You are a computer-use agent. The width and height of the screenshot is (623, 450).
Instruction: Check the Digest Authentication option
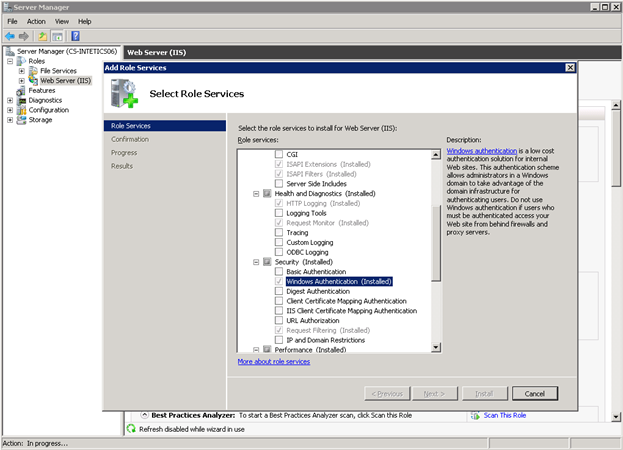click(279, 291)
